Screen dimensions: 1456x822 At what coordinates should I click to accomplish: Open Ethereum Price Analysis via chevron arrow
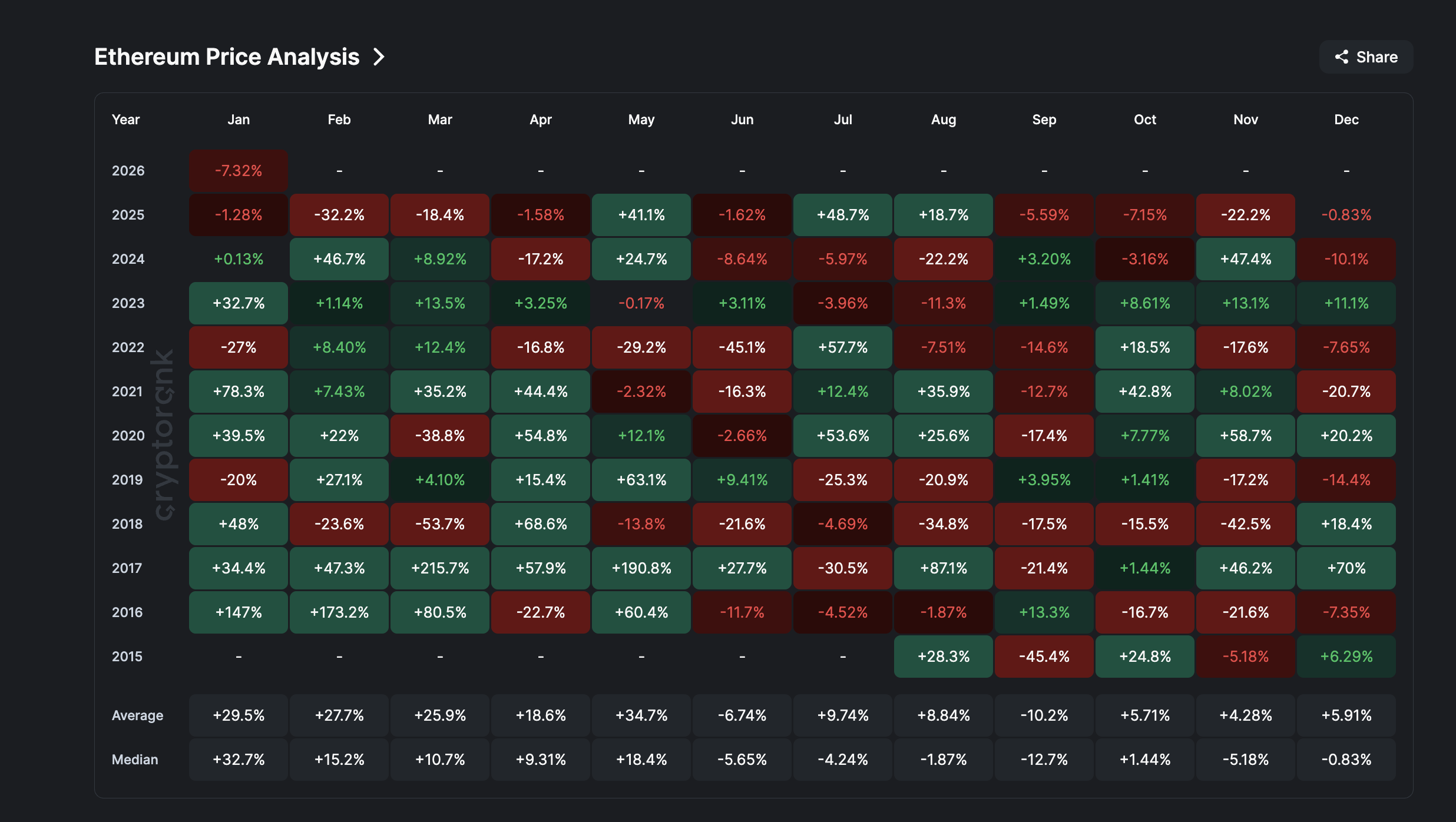click(x=379, y=57)
